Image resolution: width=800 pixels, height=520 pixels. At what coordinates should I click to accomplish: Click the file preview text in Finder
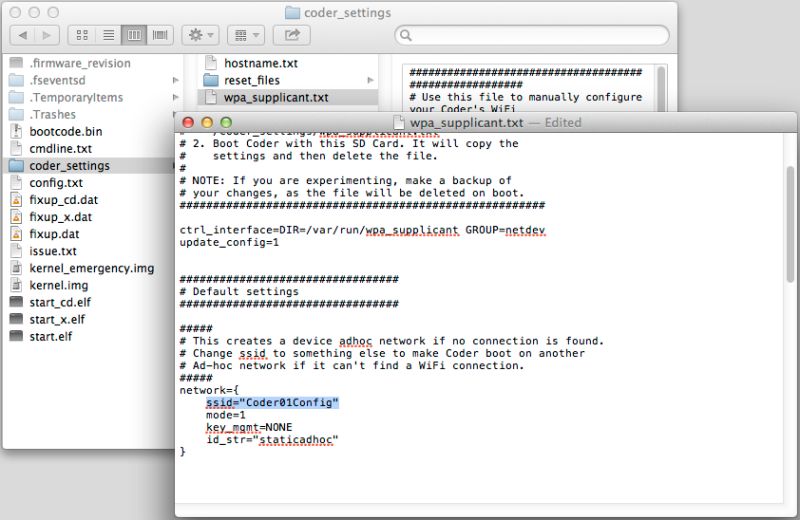pos(526,90)
